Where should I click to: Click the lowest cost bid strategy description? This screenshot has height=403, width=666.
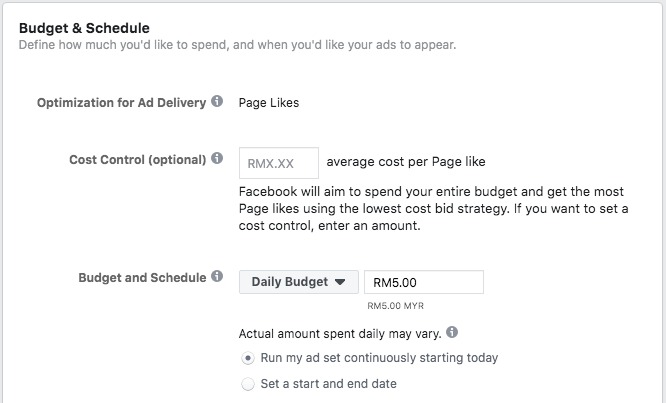point(433,209)
